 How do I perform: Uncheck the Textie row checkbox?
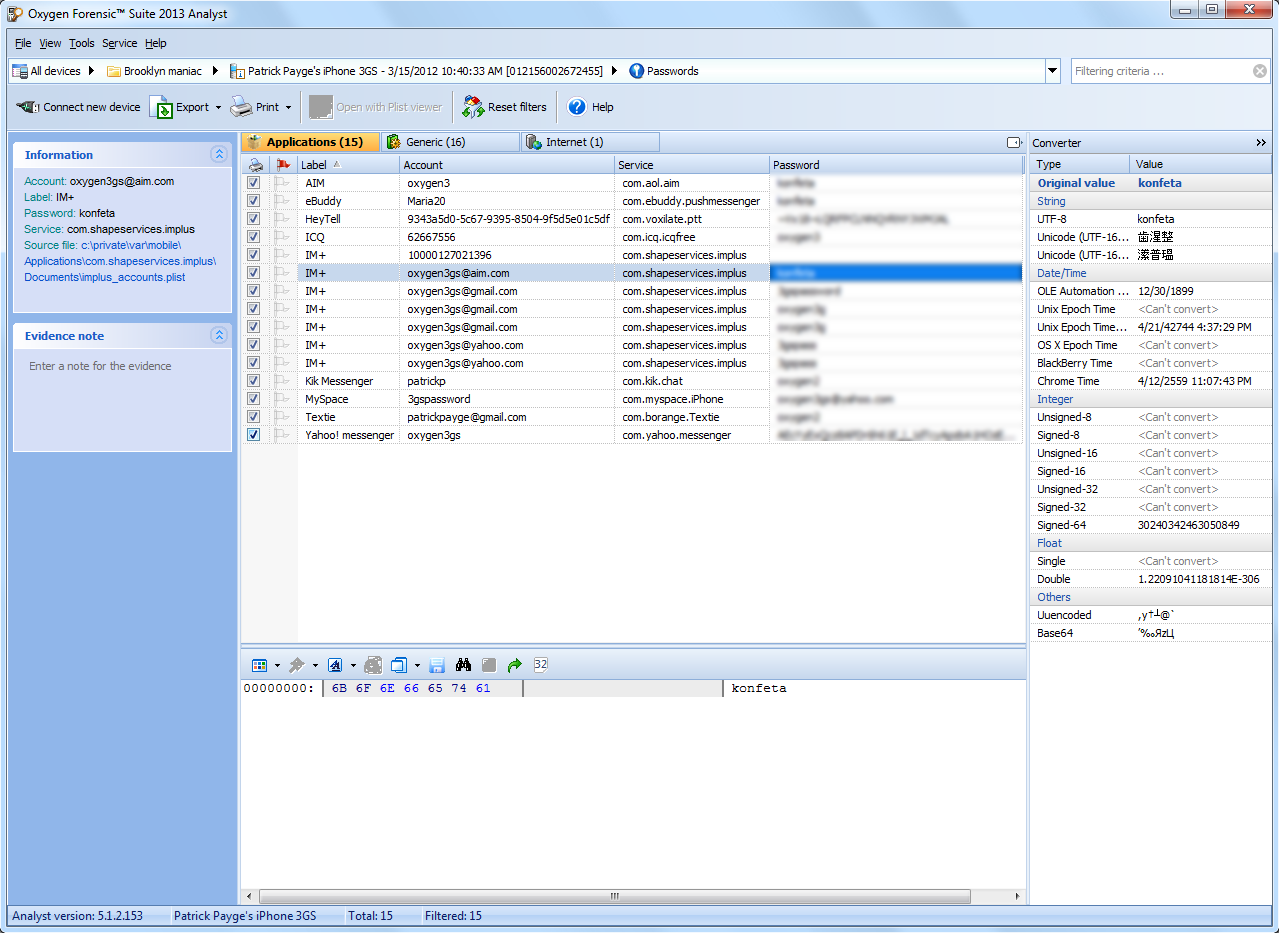(254, 417)
